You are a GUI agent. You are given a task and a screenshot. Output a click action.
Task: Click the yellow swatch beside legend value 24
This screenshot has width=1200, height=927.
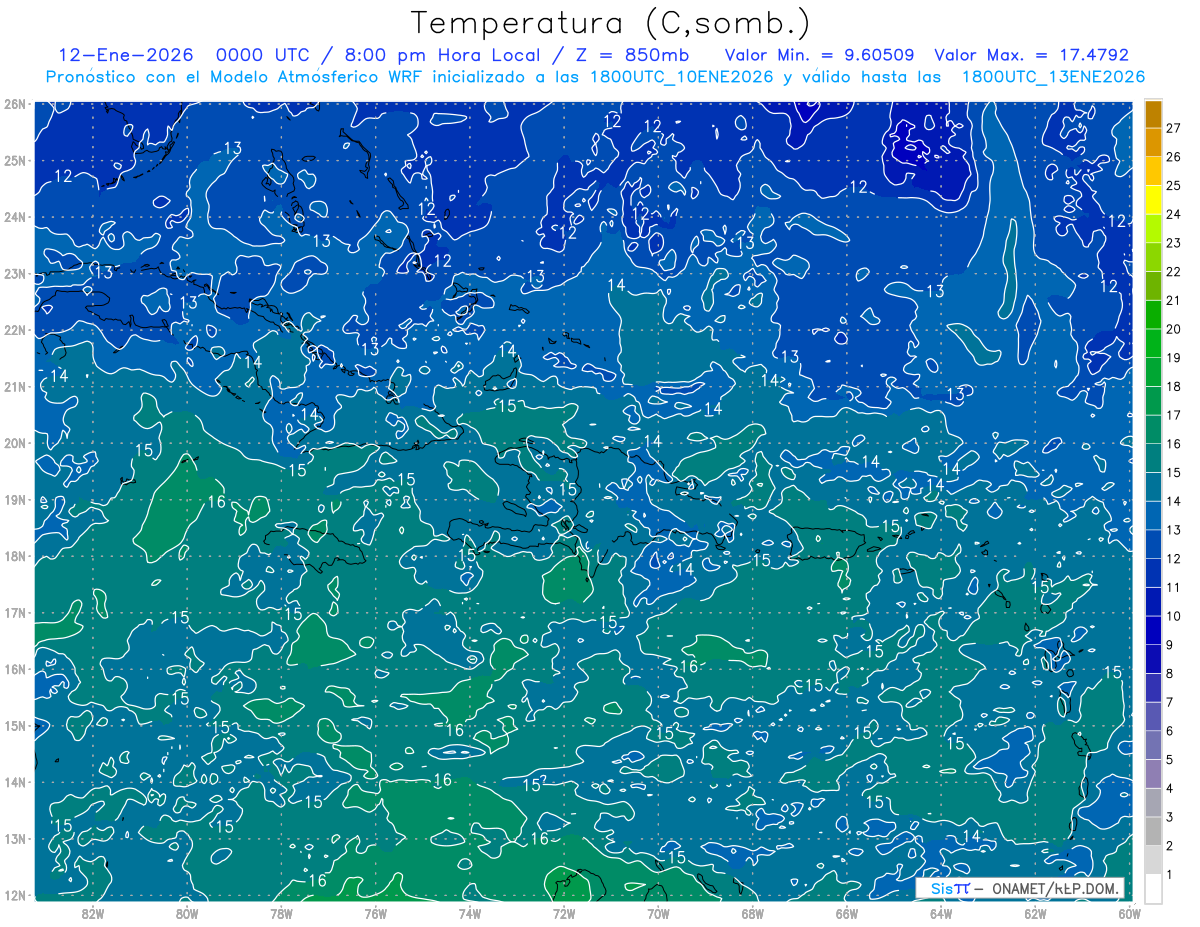[1154, 201]
